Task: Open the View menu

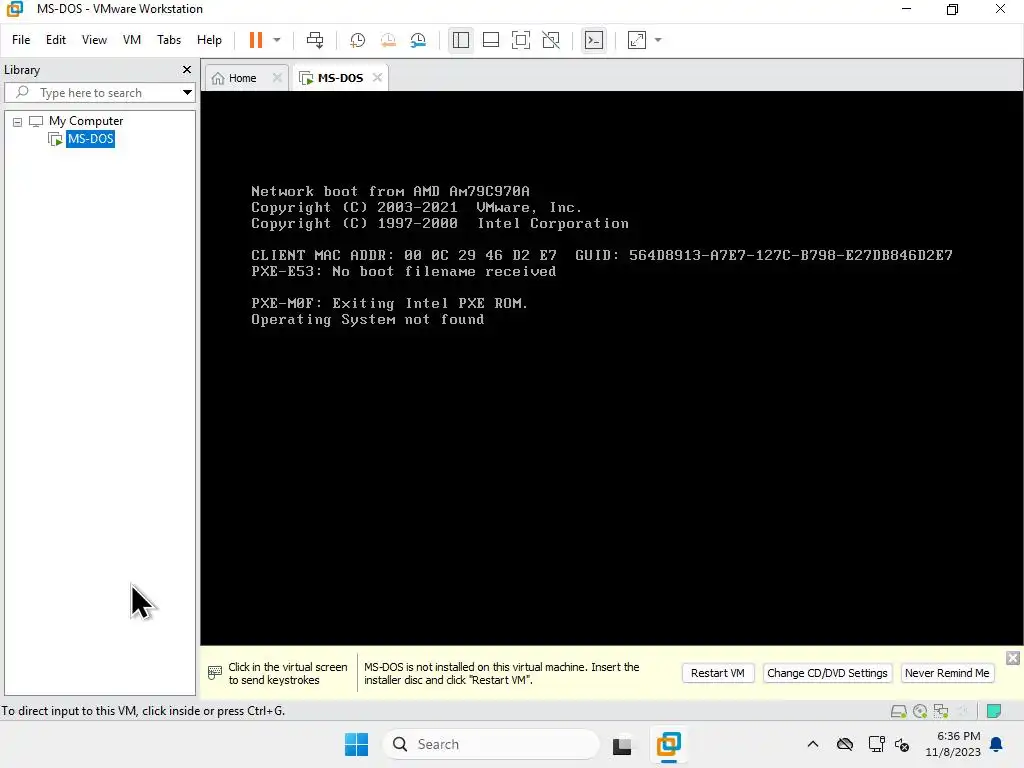Action: tap(94, 40)
